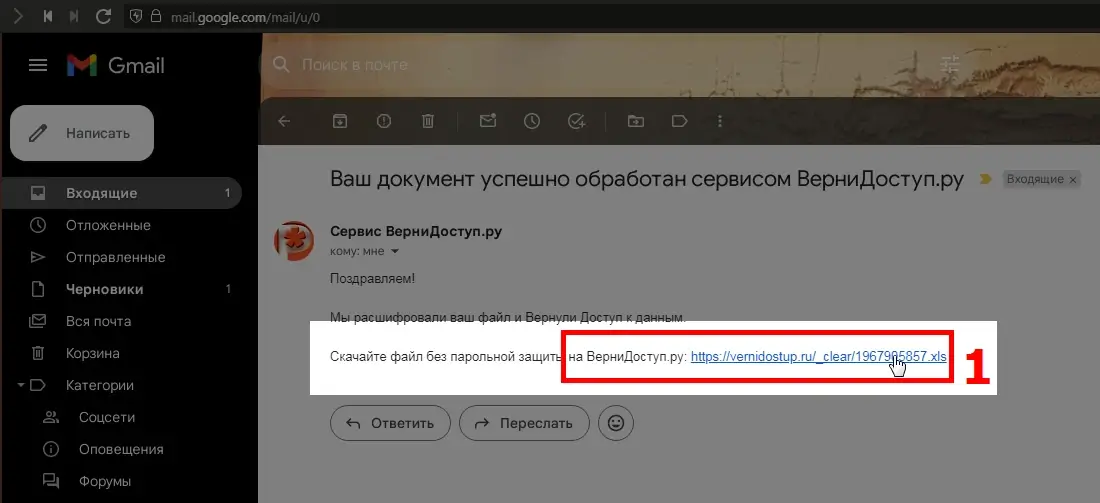Screen dimensions: 1100x503
Task: Open the vernidostup.ru download link
Action: [819, 356]
